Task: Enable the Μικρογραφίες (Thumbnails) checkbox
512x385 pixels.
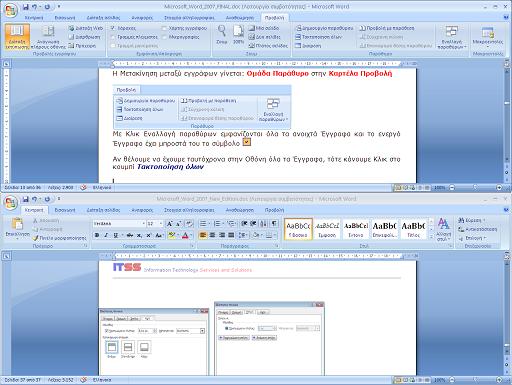Action: [x=164, y=37]
